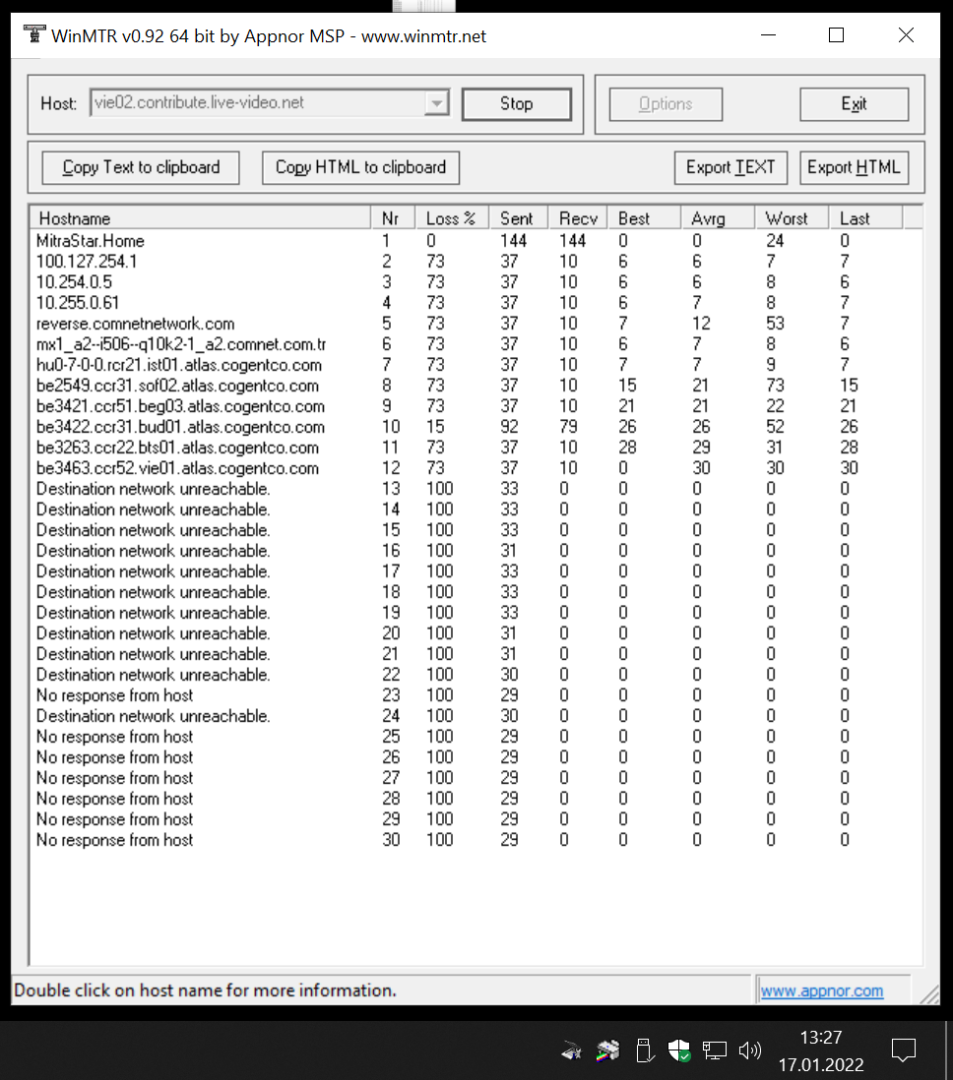Click the Worst column header
Screen dimensions: 953x1080
click(792, 218)
